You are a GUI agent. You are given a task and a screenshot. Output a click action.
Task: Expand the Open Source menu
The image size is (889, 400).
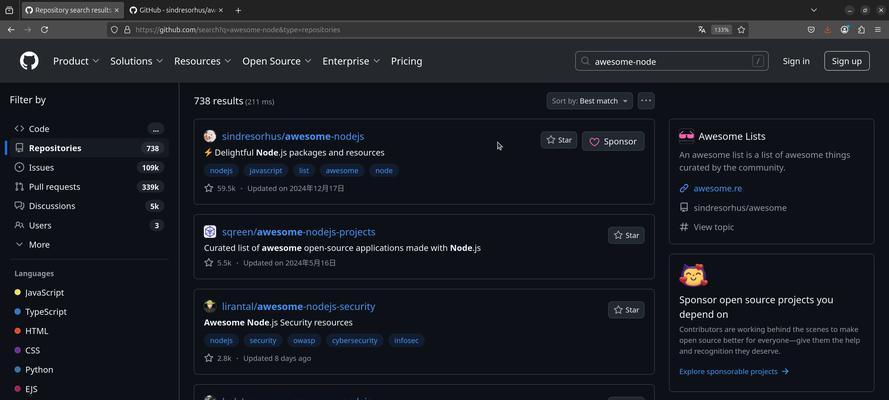[x=277, y=61]
